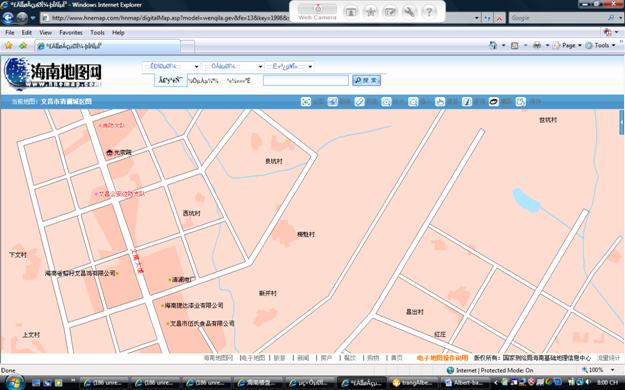Screen dimensions: 625x390
Task: Open a new tab with blank tab button
Action: coord(187,47)
